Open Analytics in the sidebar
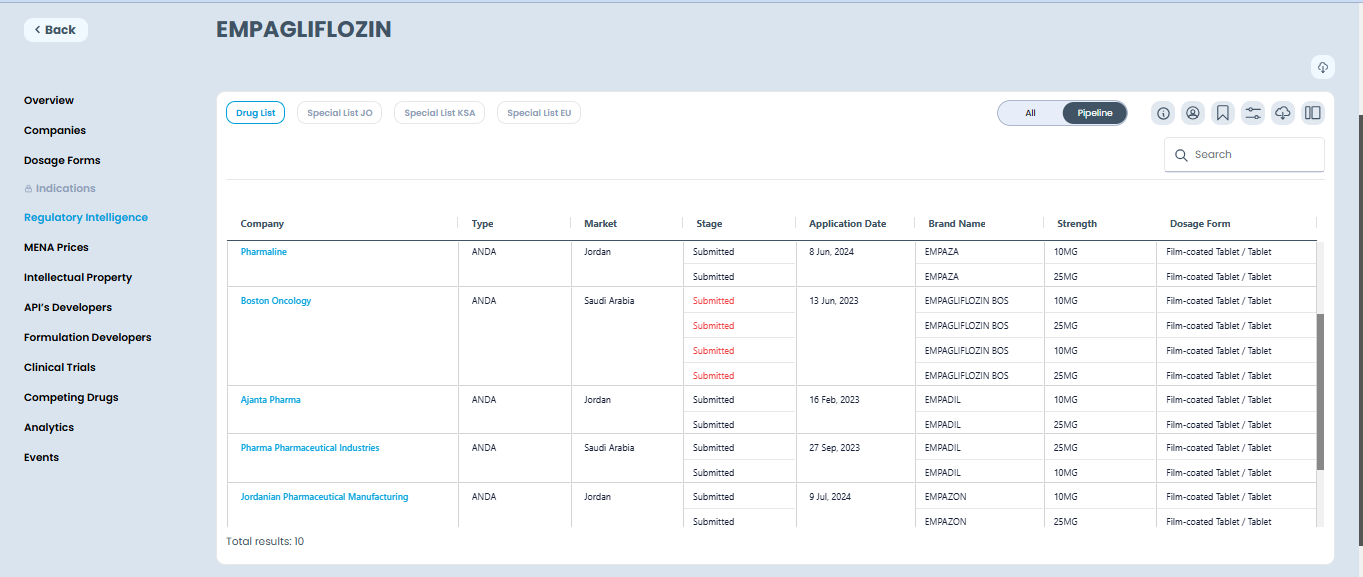 click(49, 427)
